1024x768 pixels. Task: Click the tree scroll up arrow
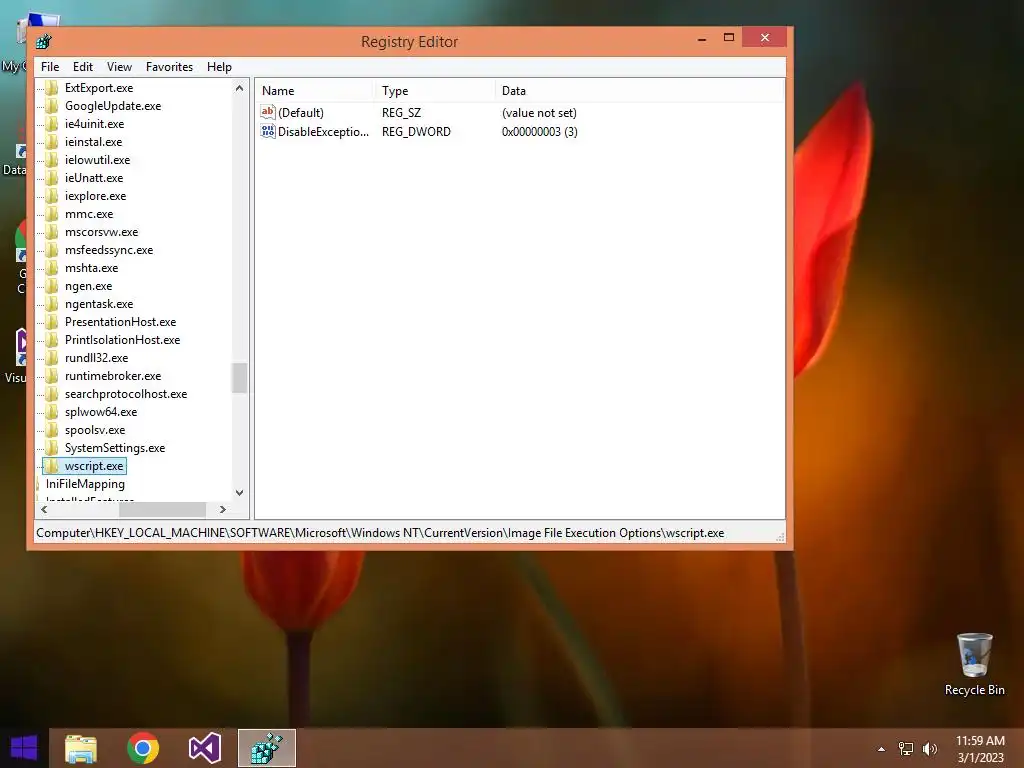(x=239, y=88)
